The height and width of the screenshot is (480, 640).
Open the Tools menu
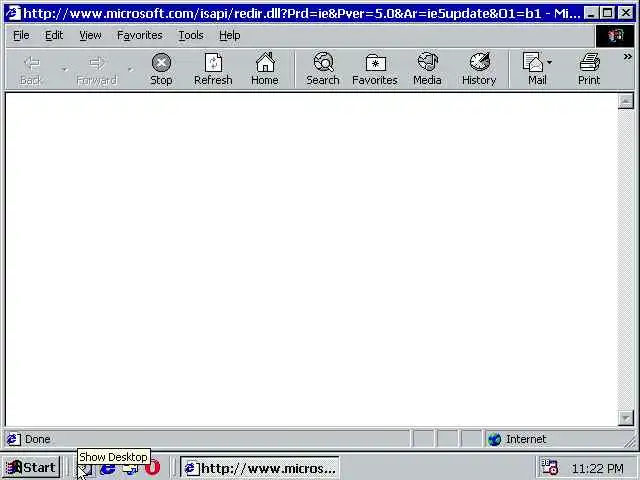coord(191,36)
